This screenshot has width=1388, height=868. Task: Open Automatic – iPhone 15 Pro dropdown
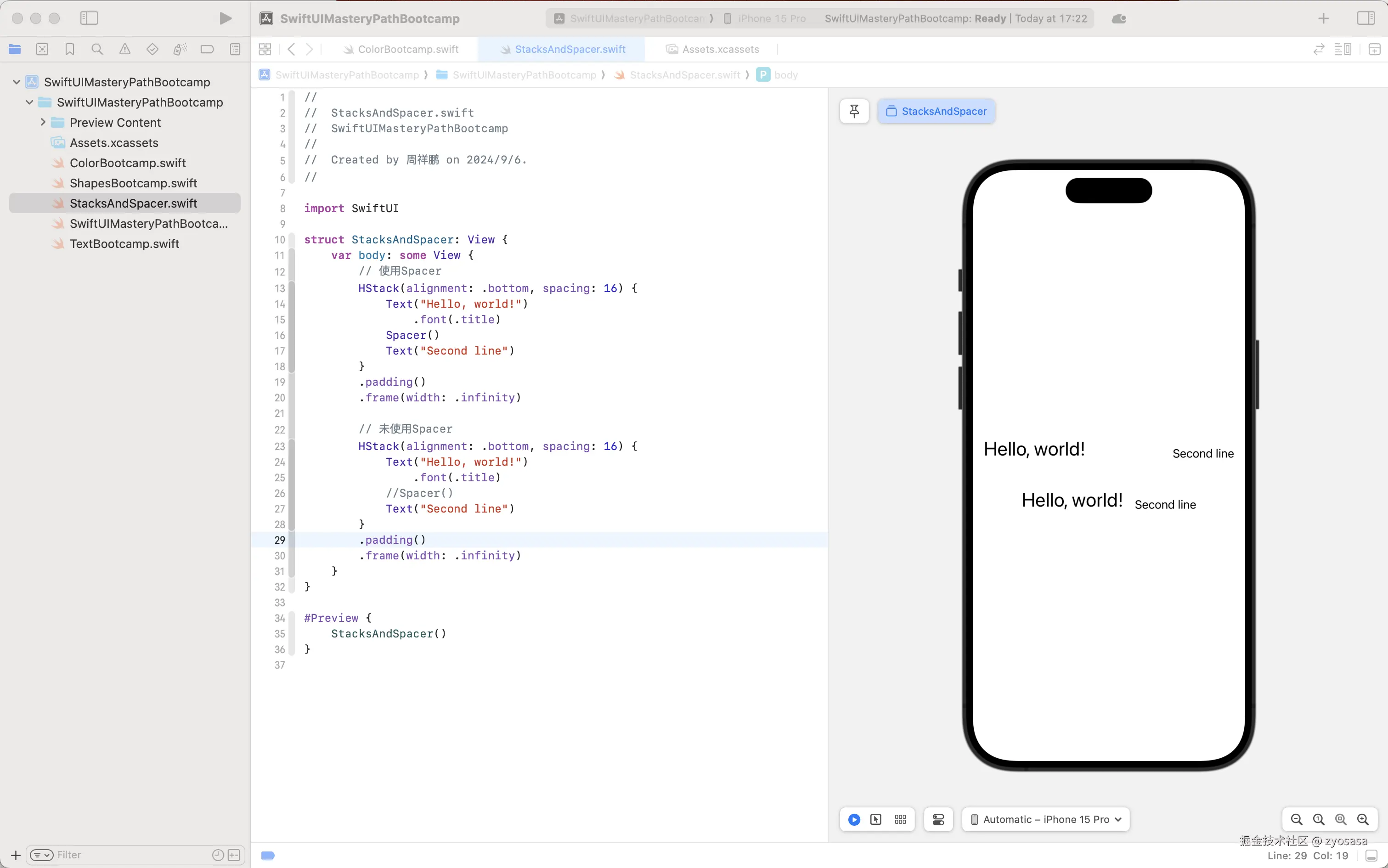[1046, 819]
